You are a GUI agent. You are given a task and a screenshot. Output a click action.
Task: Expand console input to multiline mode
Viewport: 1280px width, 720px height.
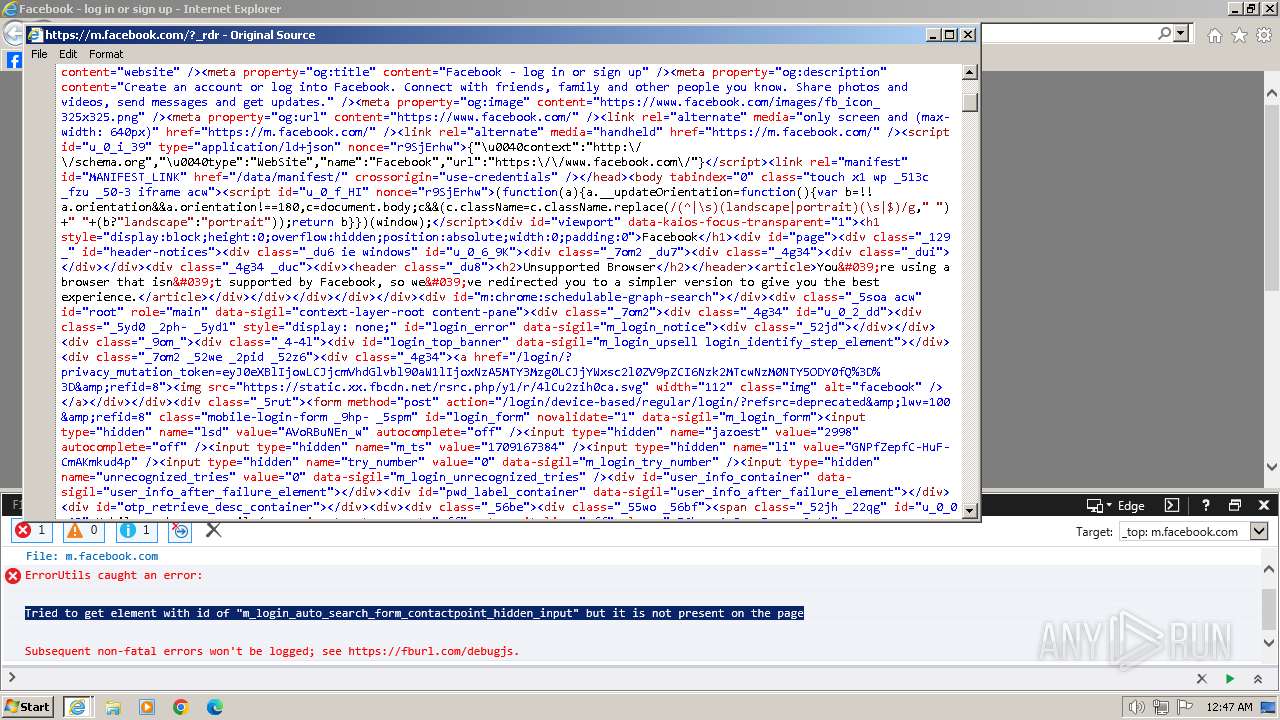click(1256, 678)
